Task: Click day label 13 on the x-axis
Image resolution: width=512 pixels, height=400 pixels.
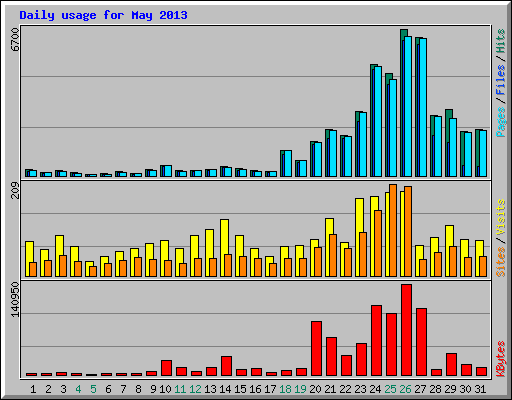Action: tap(210, 389)
